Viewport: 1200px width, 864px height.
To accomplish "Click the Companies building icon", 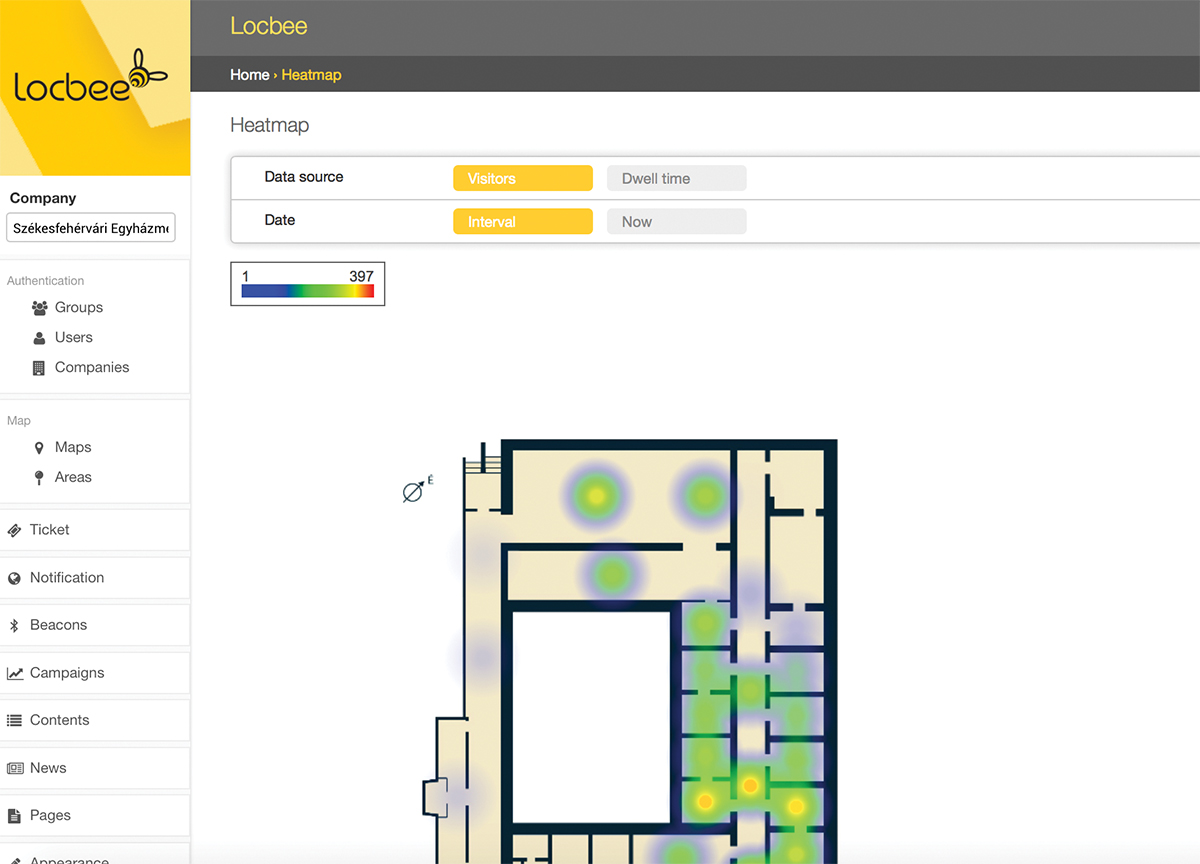I will pos(39,368).
